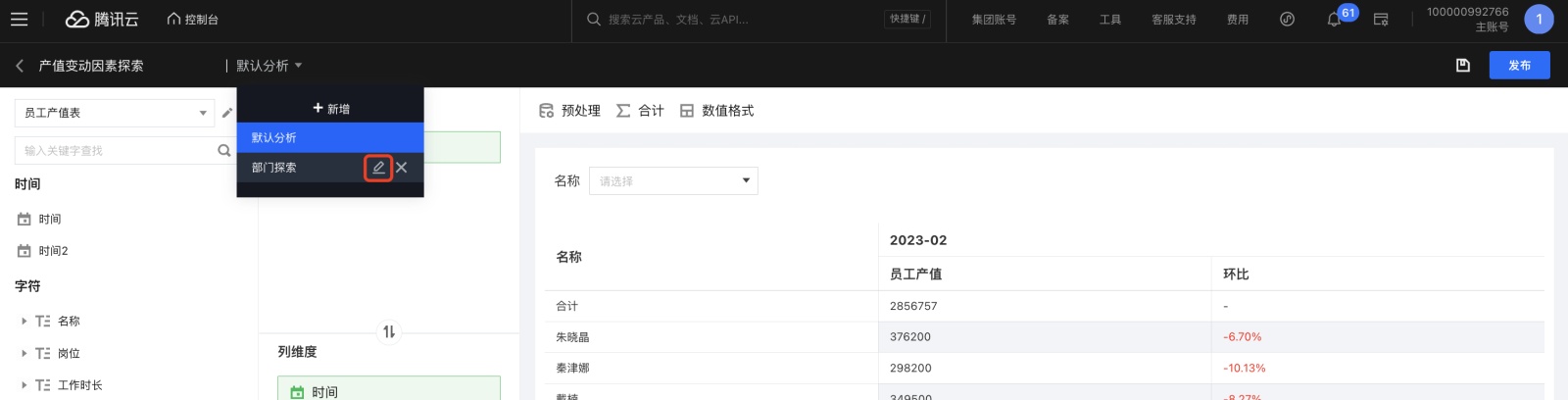Click 新增 to add a new analysis
The image size is (1568, 400).
tap(331, 109)
